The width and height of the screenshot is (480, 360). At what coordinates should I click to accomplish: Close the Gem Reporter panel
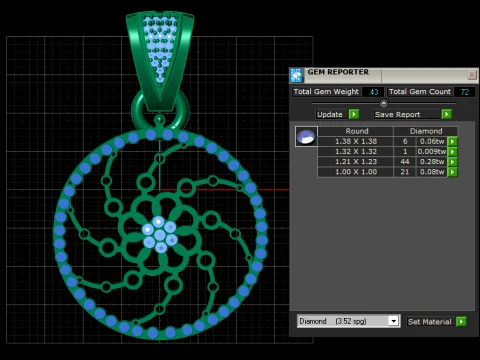[x=472, y=75]
